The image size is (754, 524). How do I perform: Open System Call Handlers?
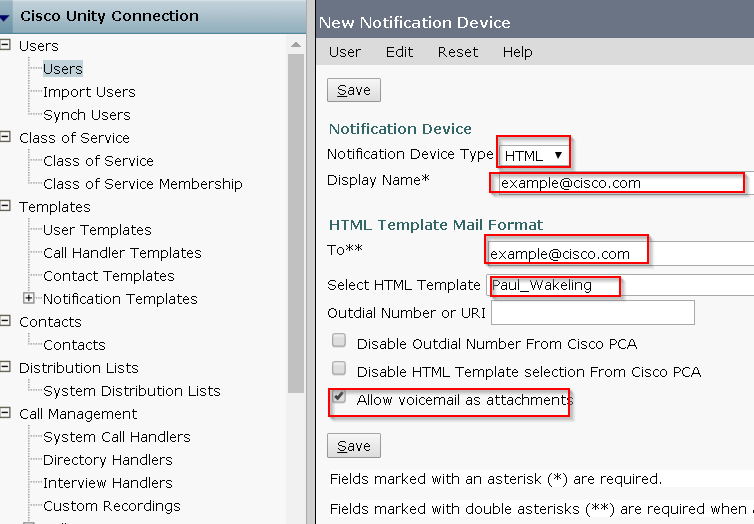pos(117,437)
